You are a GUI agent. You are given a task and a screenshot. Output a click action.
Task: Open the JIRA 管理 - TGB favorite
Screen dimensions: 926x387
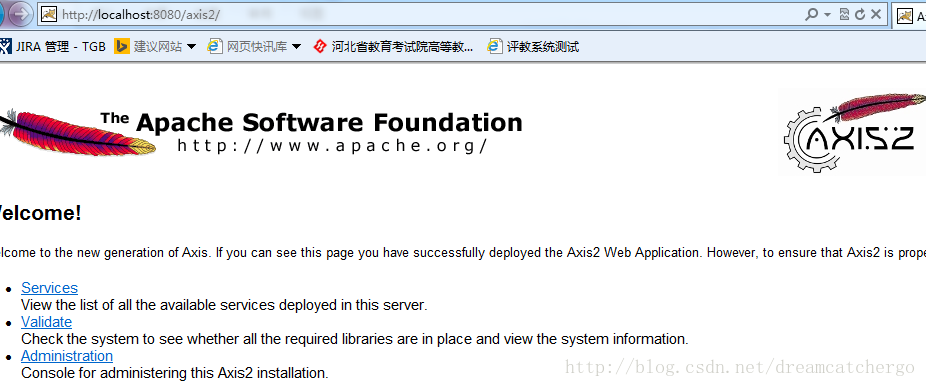coord(53,46)
